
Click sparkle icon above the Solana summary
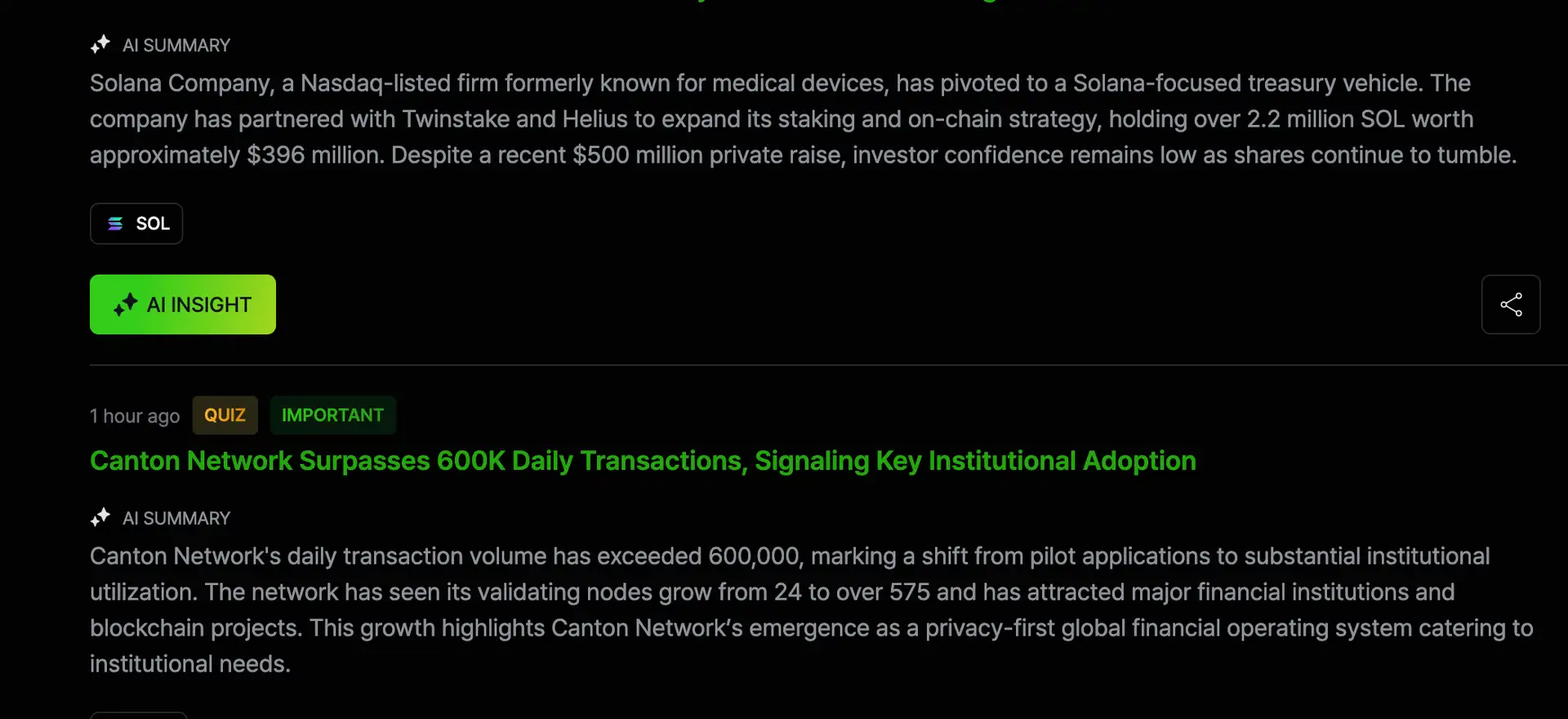pyautogui.click(x=100, y=45)
